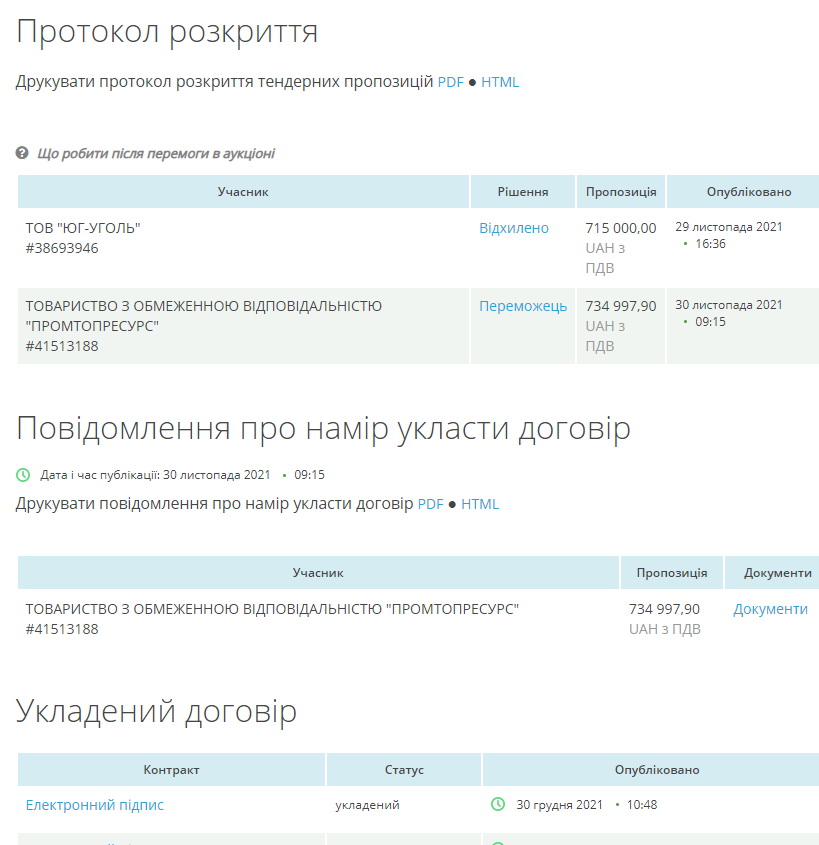Open "Що робити після перемоги в аукціоні" help text

[155, 154]
